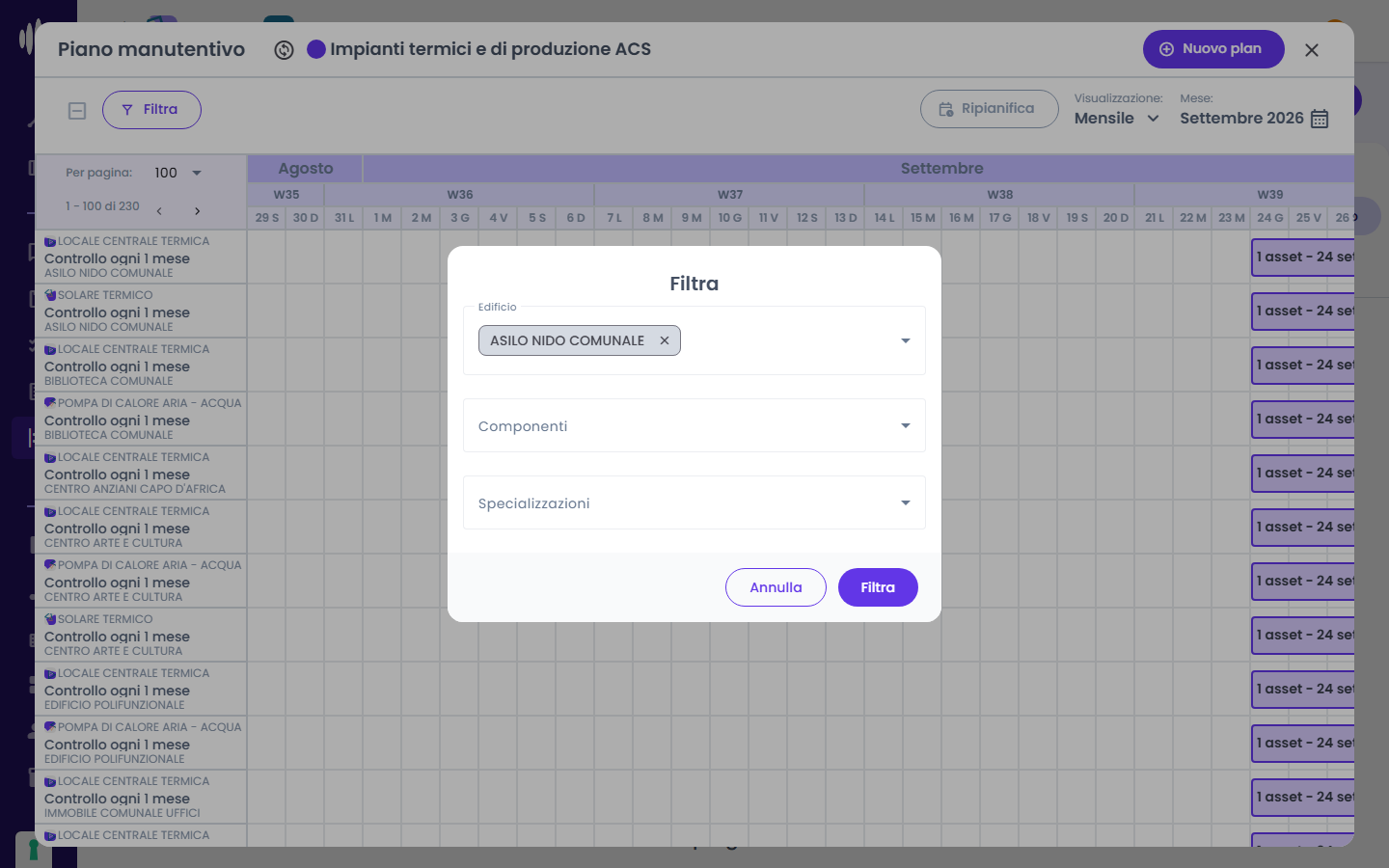Click the 1 asset event in first row

[1303, 258]
